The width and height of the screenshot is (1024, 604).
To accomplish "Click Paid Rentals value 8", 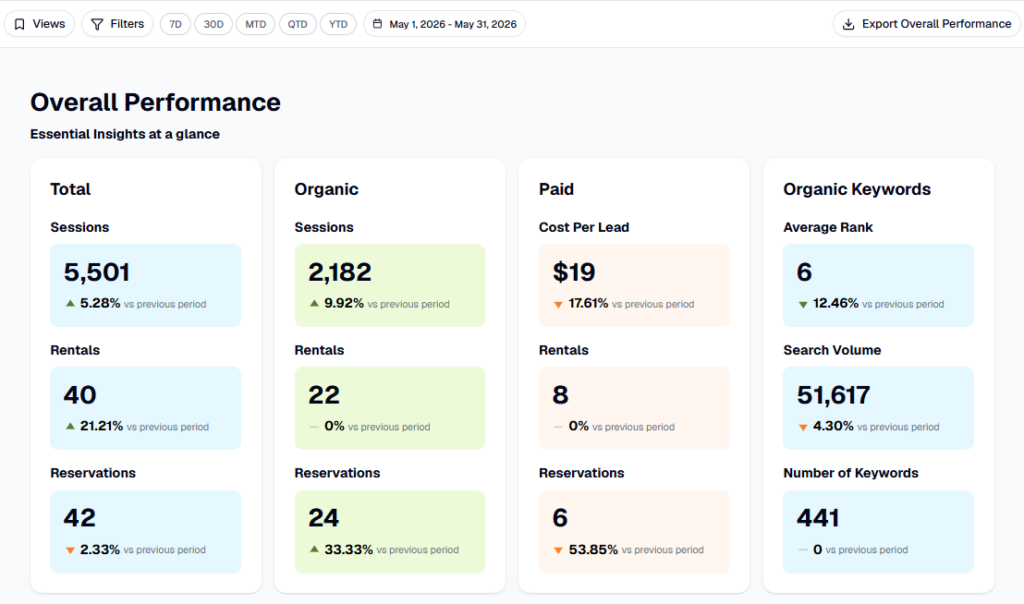I will pos(560,395).
